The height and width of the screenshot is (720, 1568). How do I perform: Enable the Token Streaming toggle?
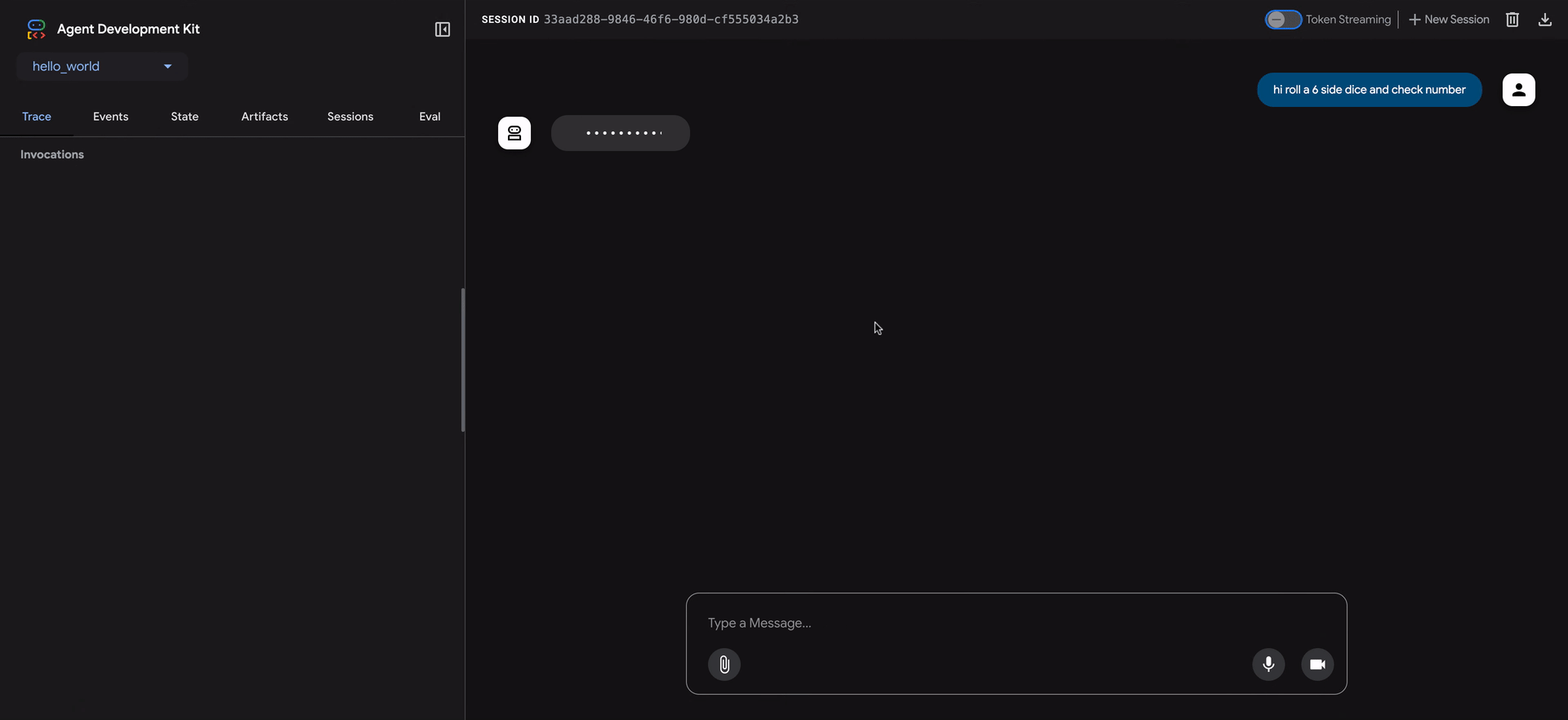[x=1282, y=20]
